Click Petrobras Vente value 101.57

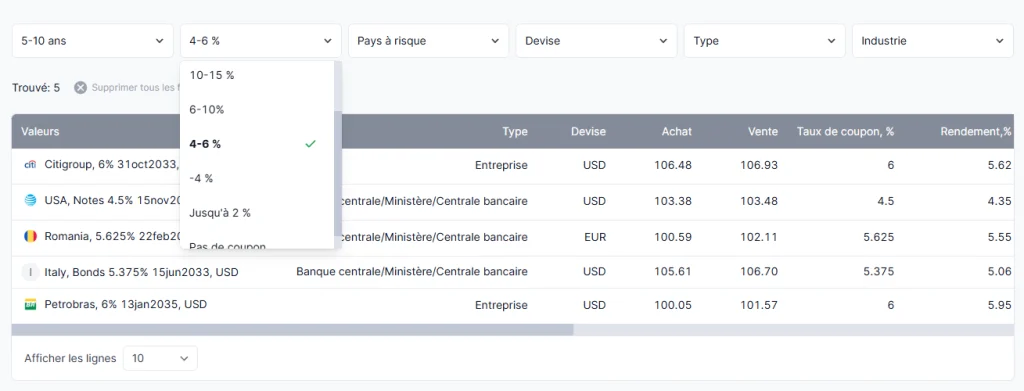[759, 305]
